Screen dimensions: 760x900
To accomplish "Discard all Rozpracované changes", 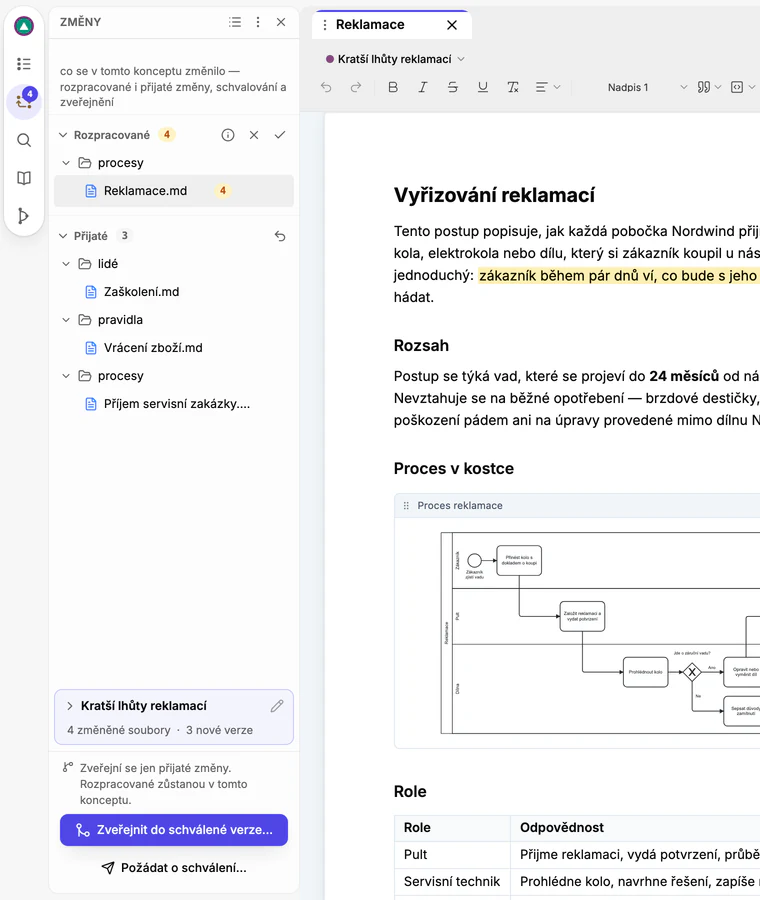I will 254,135.
